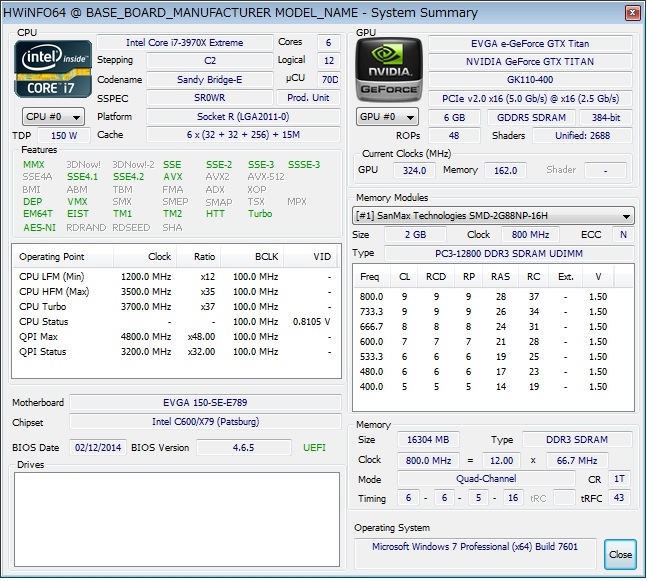Click the Freq column header in memory table

(372, 277)
